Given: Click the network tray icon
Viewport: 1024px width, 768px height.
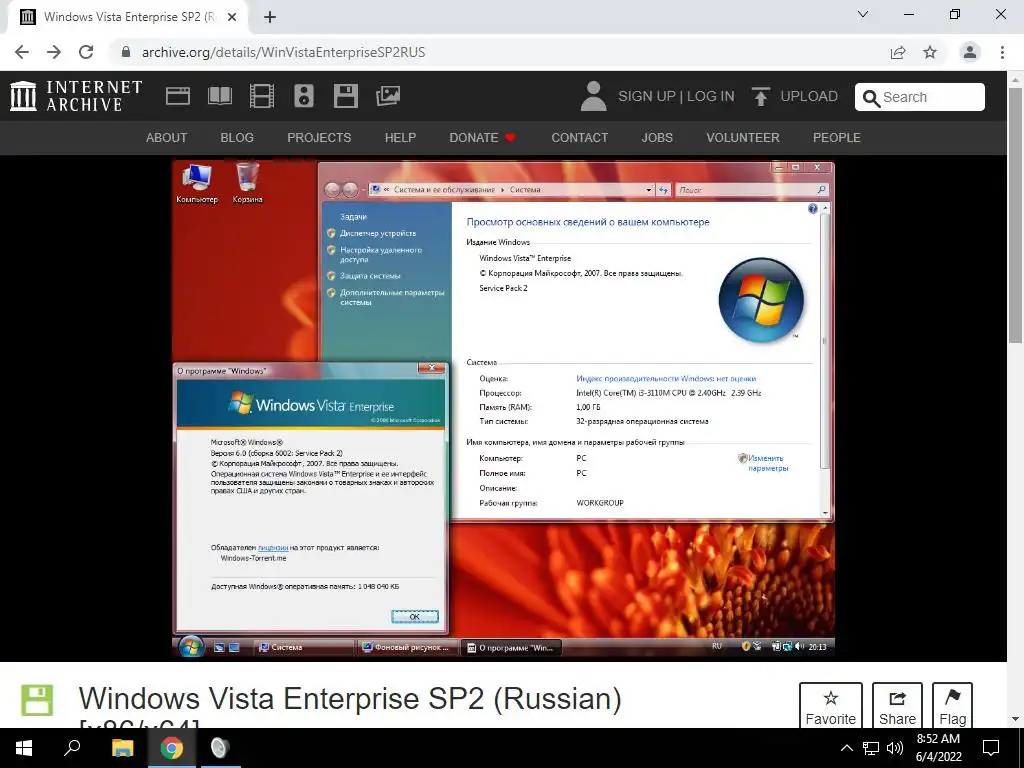Looking at the screenshot, I should [x=871, y=748].
